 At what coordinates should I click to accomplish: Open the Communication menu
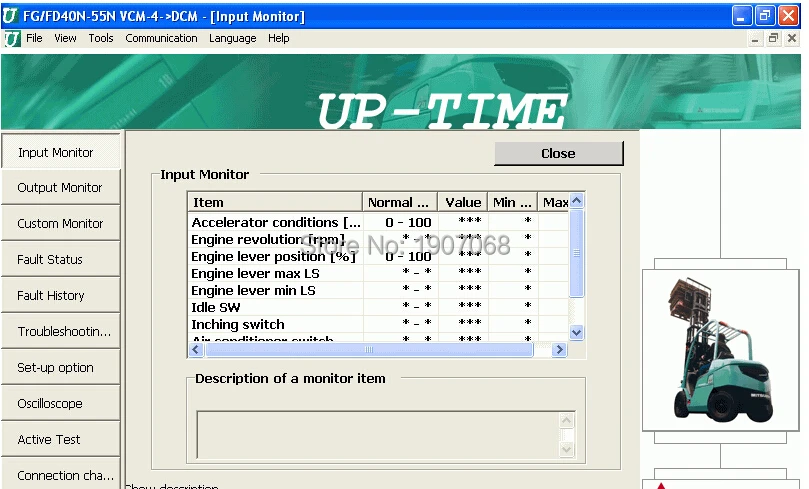(x=161, y=38)
